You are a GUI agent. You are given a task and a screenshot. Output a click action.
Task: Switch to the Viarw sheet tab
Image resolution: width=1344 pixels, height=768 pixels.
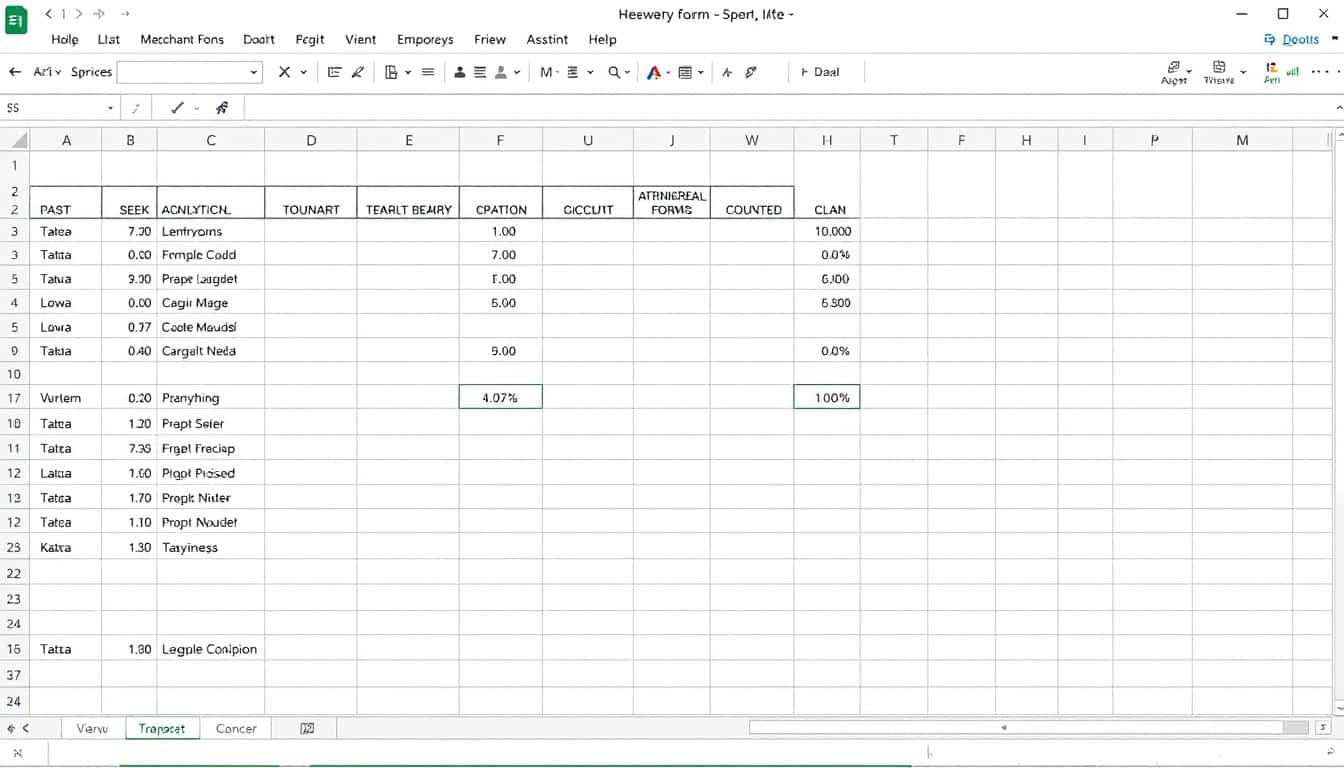tap(92, 728)
